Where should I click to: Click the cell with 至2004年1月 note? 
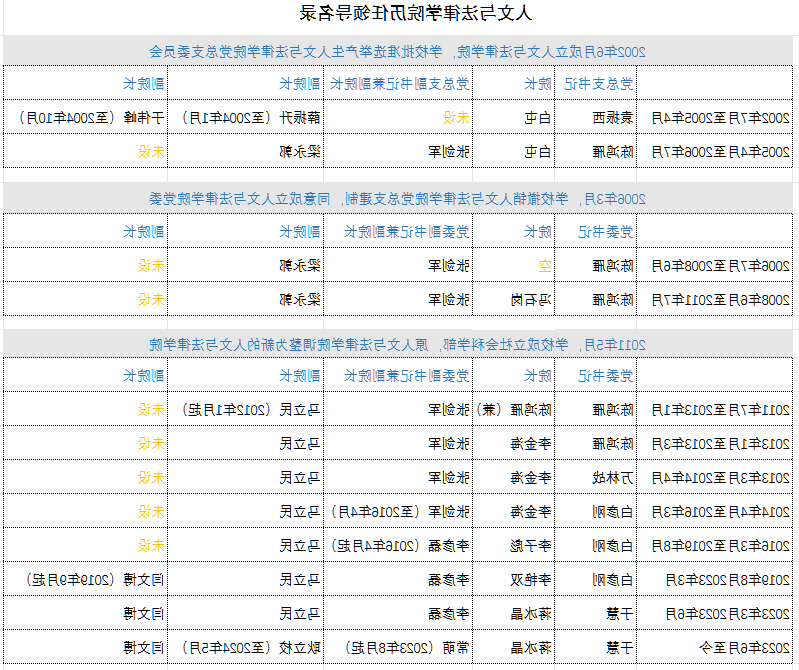(246, 118)
